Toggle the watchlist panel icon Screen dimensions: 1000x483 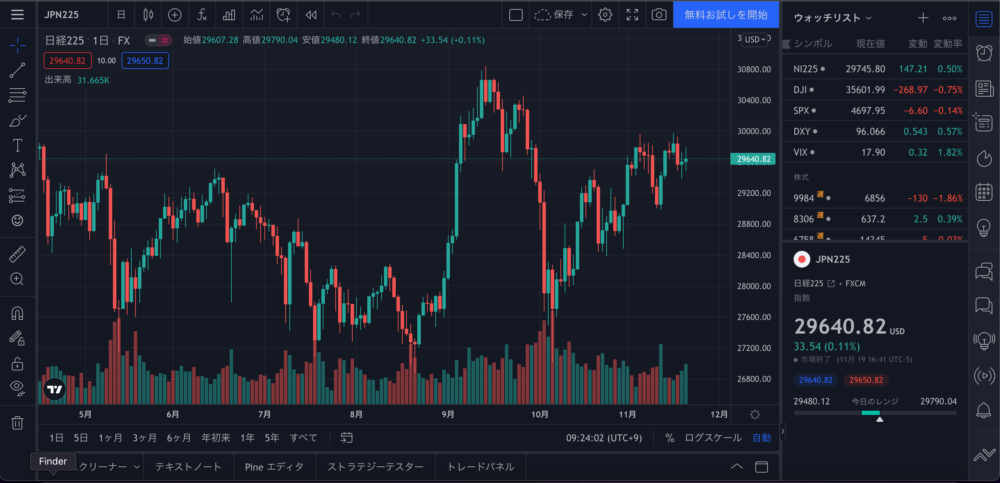(984, 18)
